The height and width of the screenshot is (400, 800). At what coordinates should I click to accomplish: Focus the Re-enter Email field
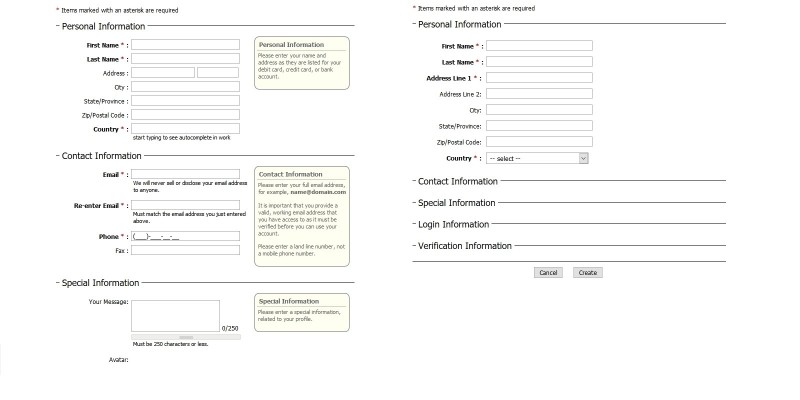tap(185, 205)
